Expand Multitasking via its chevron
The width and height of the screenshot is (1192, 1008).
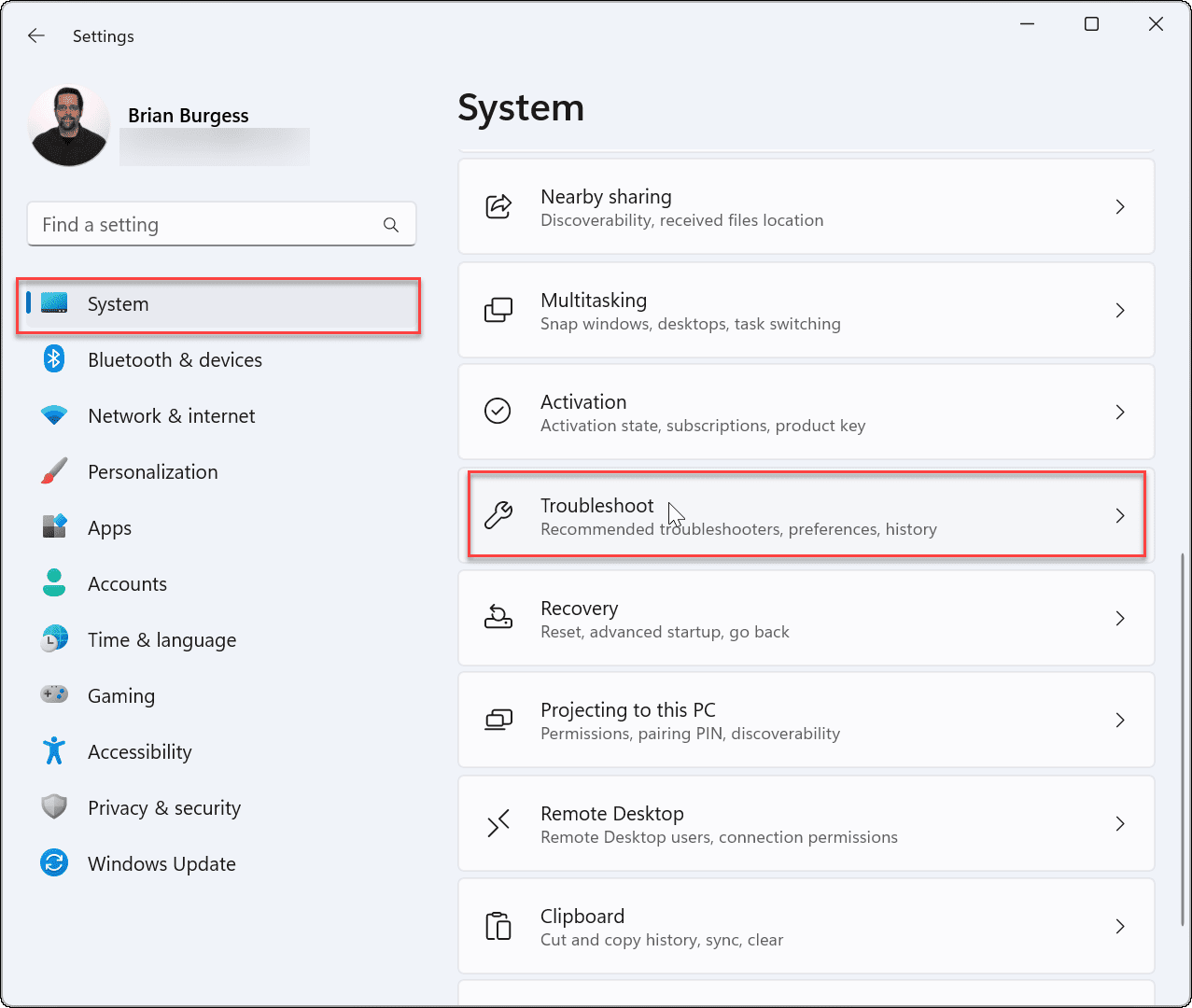click(1120, 310)
